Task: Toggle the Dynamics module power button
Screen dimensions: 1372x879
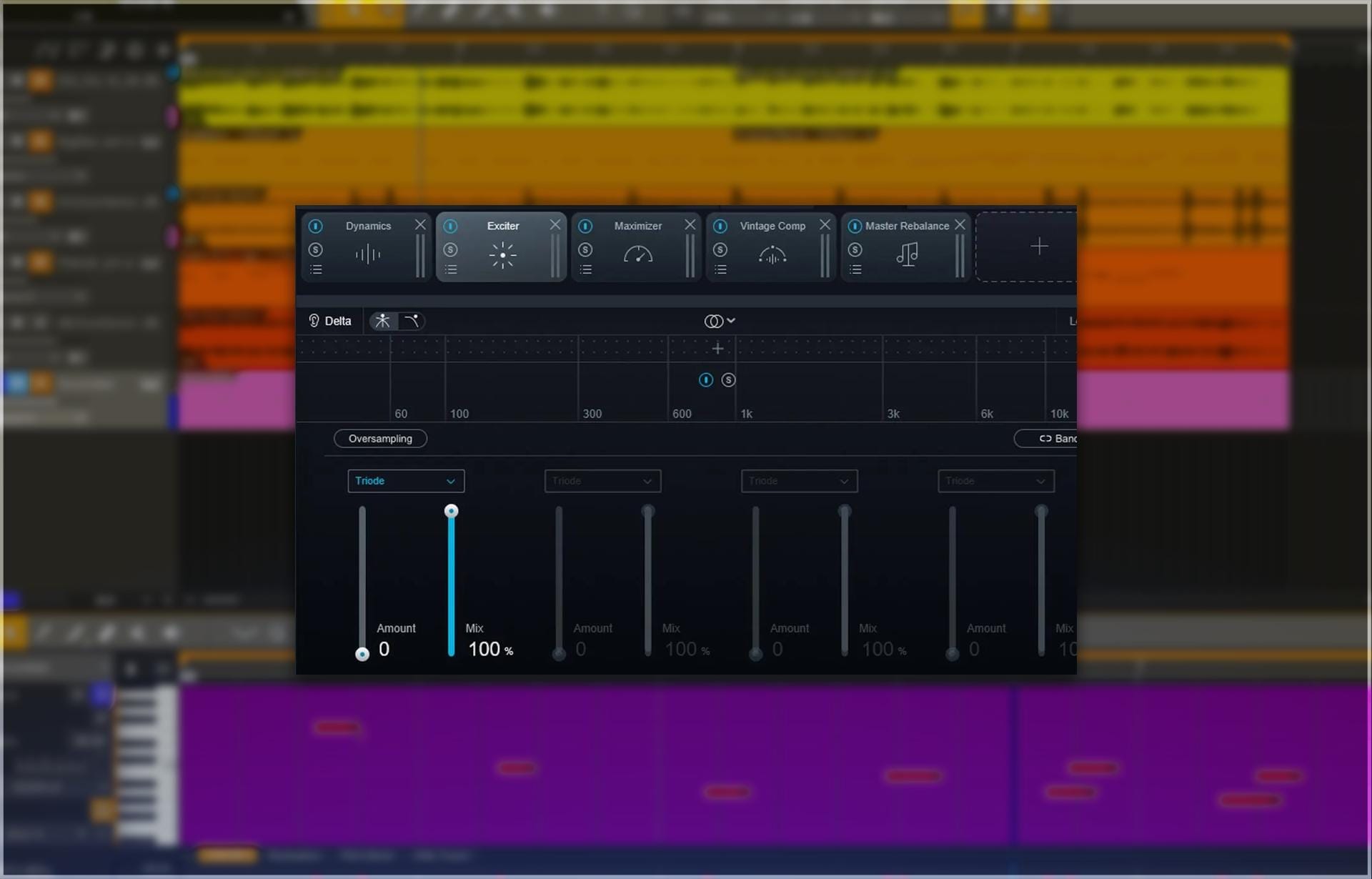Action: tap(315, 227)
